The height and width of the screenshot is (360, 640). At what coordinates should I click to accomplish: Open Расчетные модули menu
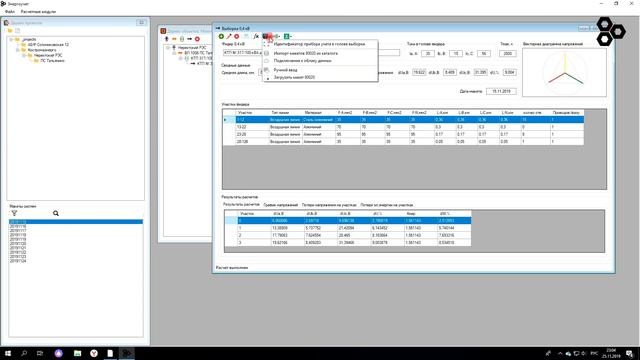coord(38,12)
